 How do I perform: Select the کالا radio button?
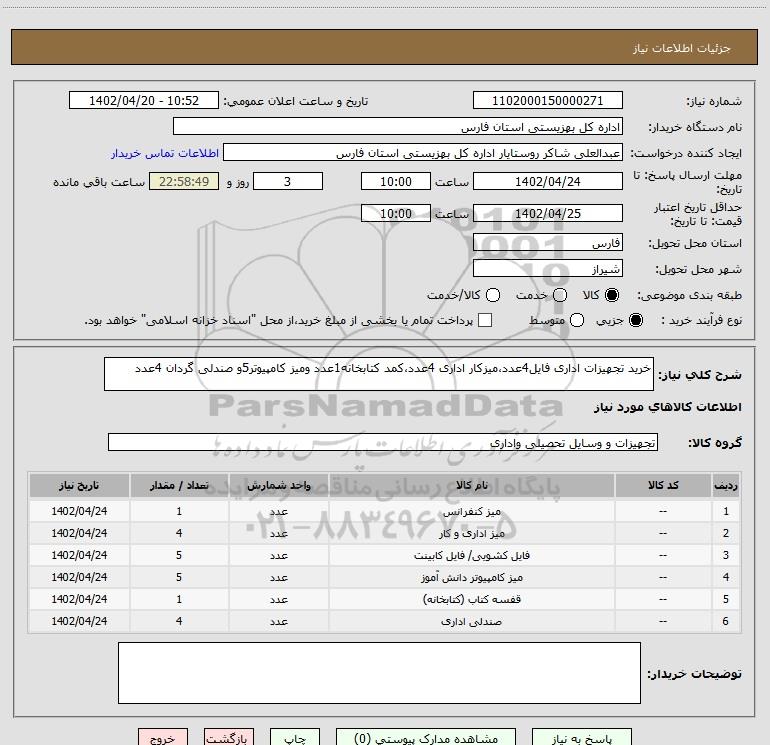pos(612,295)
